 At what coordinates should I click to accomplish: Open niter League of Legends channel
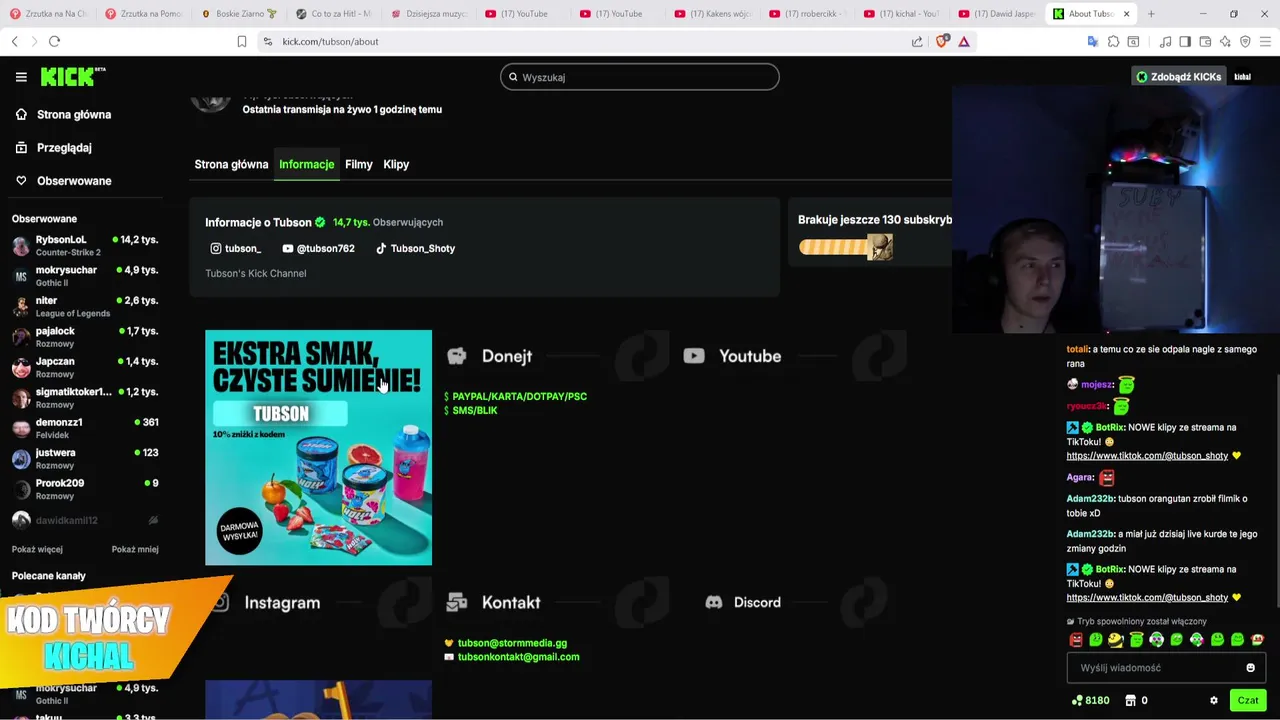click(85, 306)
